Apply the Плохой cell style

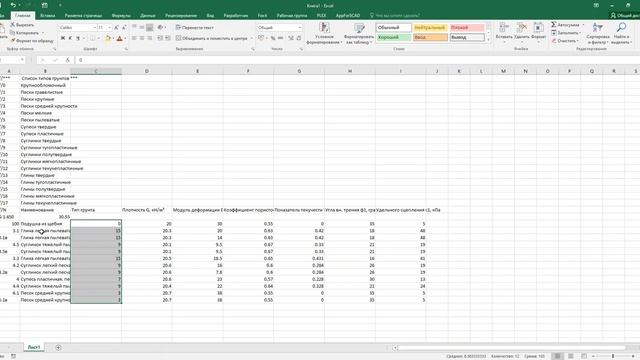pos(467,27)
